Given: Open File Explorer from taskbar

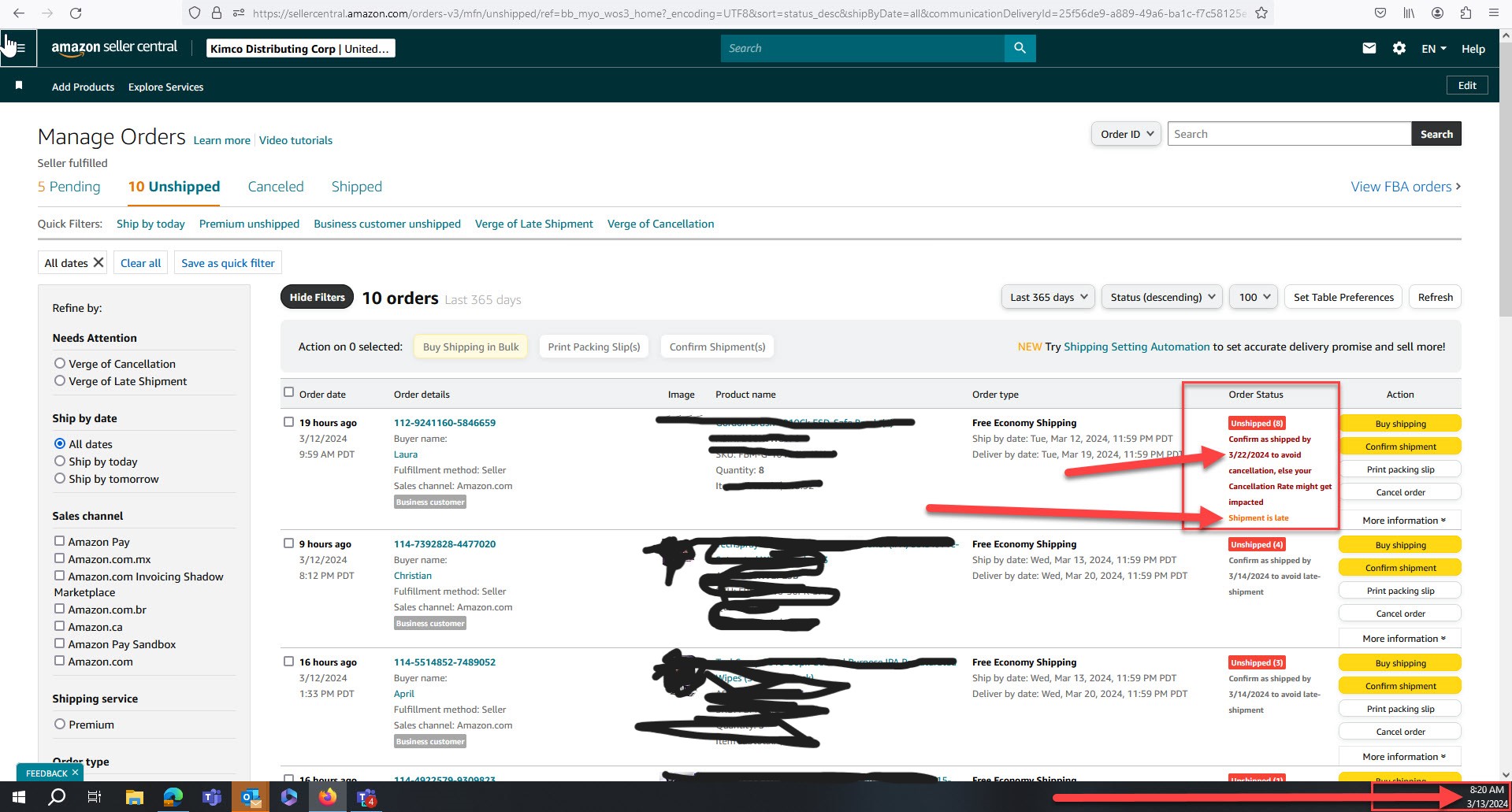Looking at the screenshot, I should (134, 797).
